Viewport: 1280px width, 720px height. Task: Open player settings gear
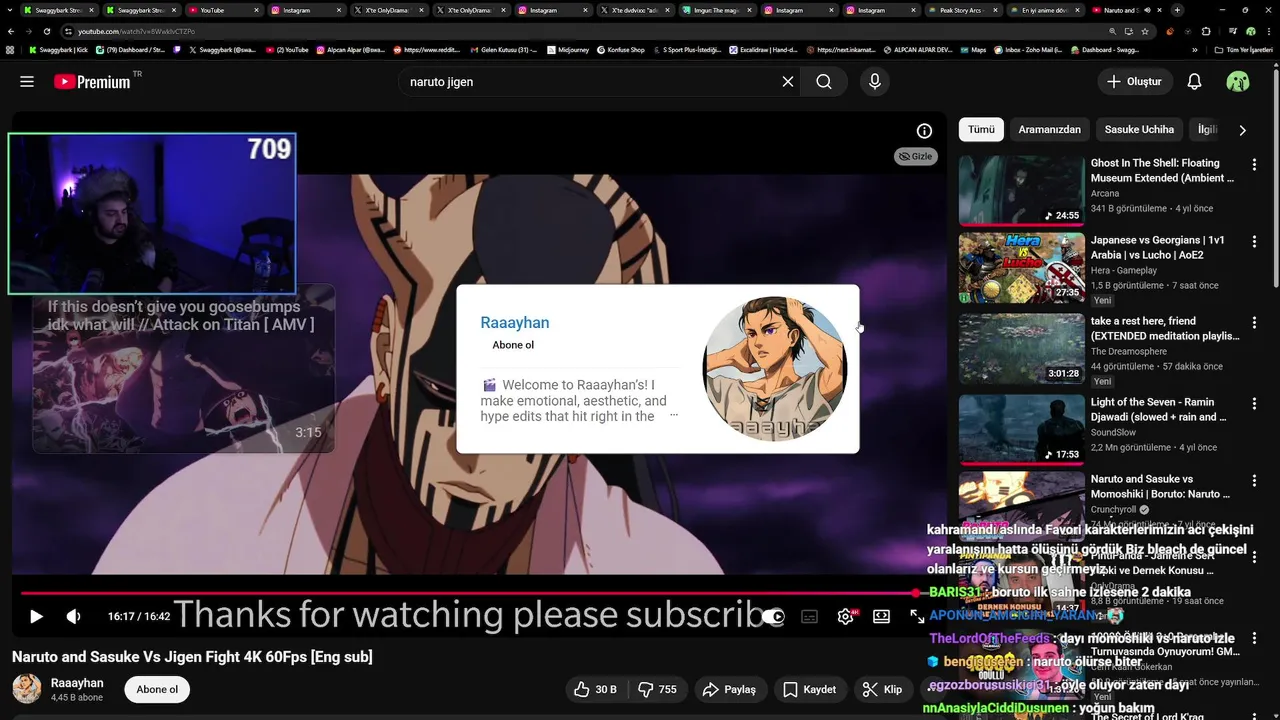pos(846,617)
